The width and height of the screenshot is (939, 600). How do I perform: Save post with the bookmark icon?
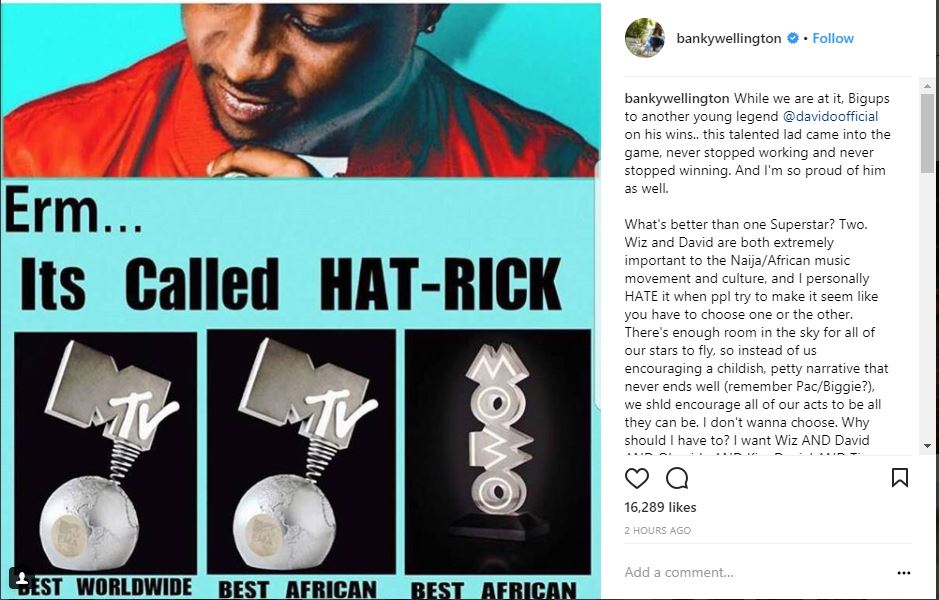[899, 478]
